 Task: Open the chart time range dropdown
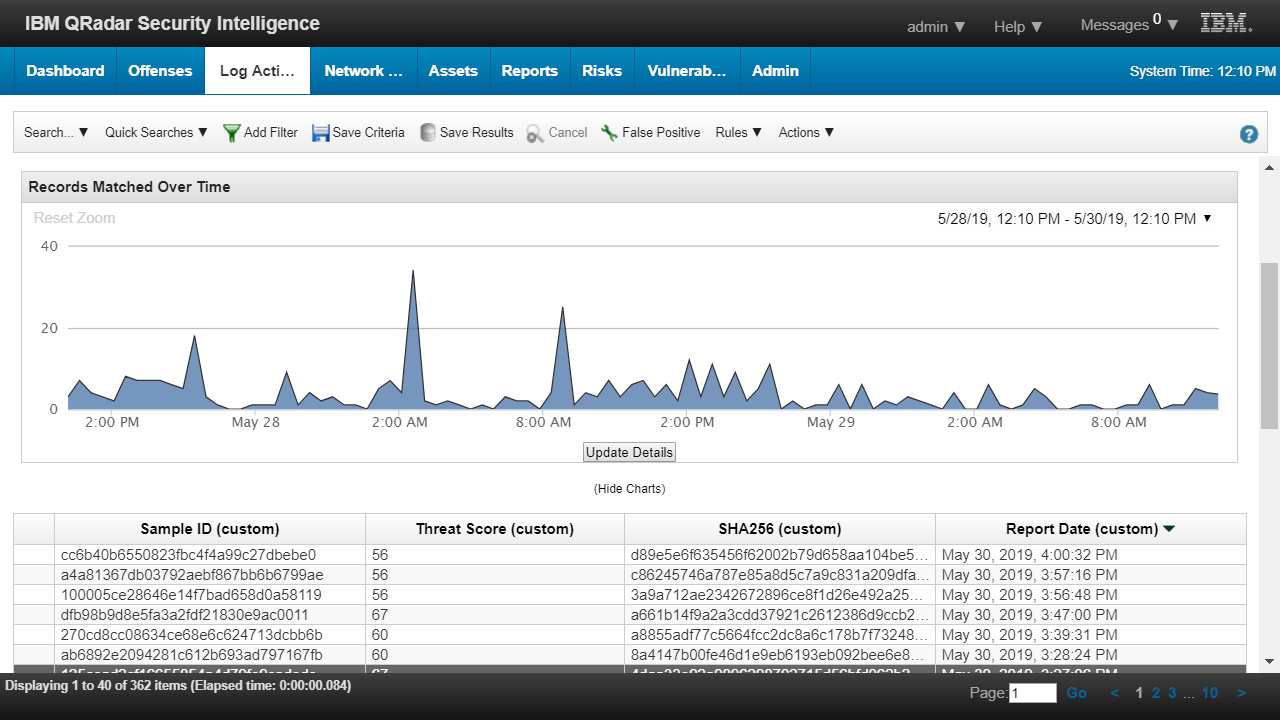pyautogui.click(x=1207, y=218)
